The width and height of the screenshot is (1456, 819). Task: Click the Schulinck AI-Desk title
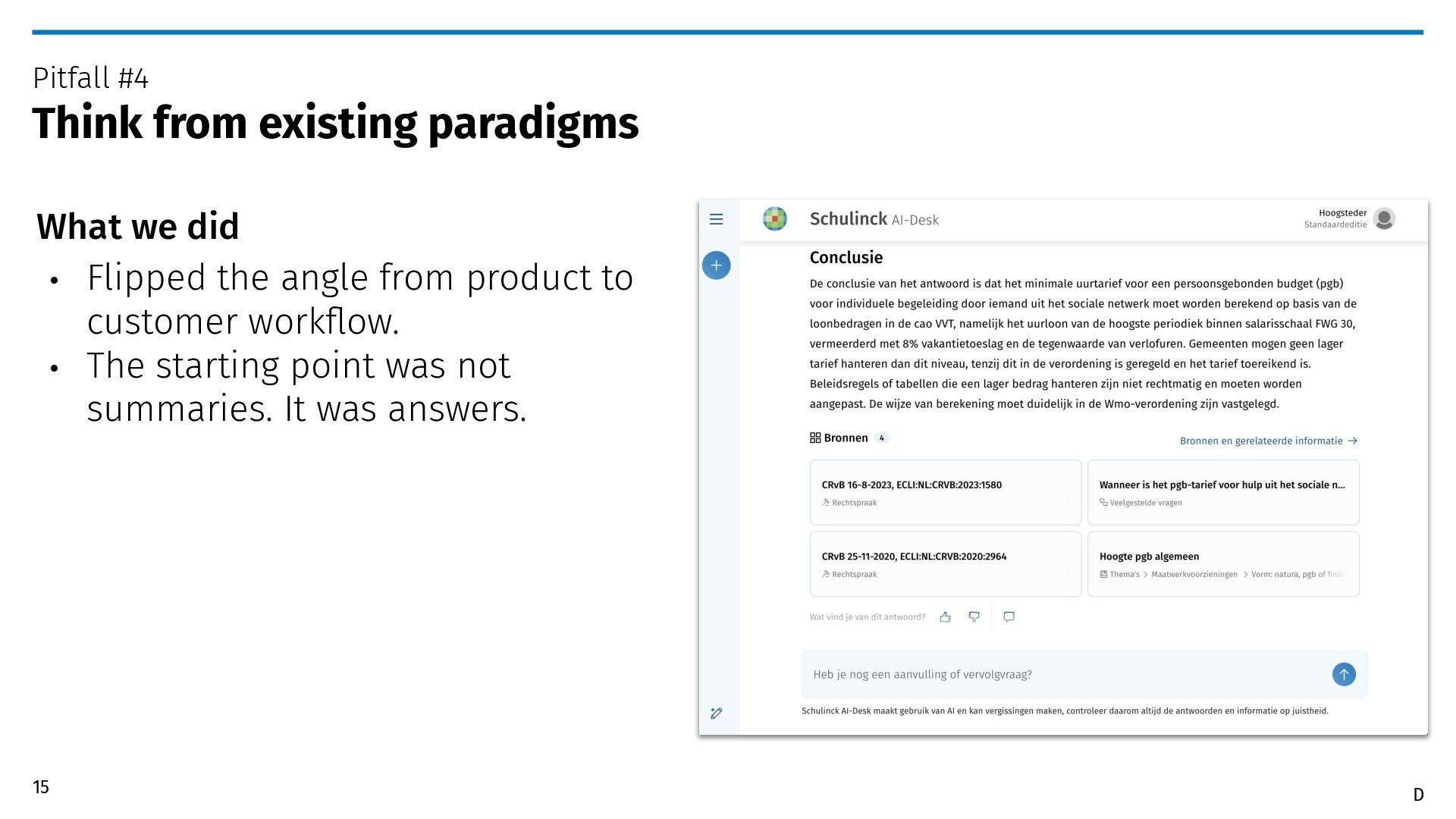874,219
